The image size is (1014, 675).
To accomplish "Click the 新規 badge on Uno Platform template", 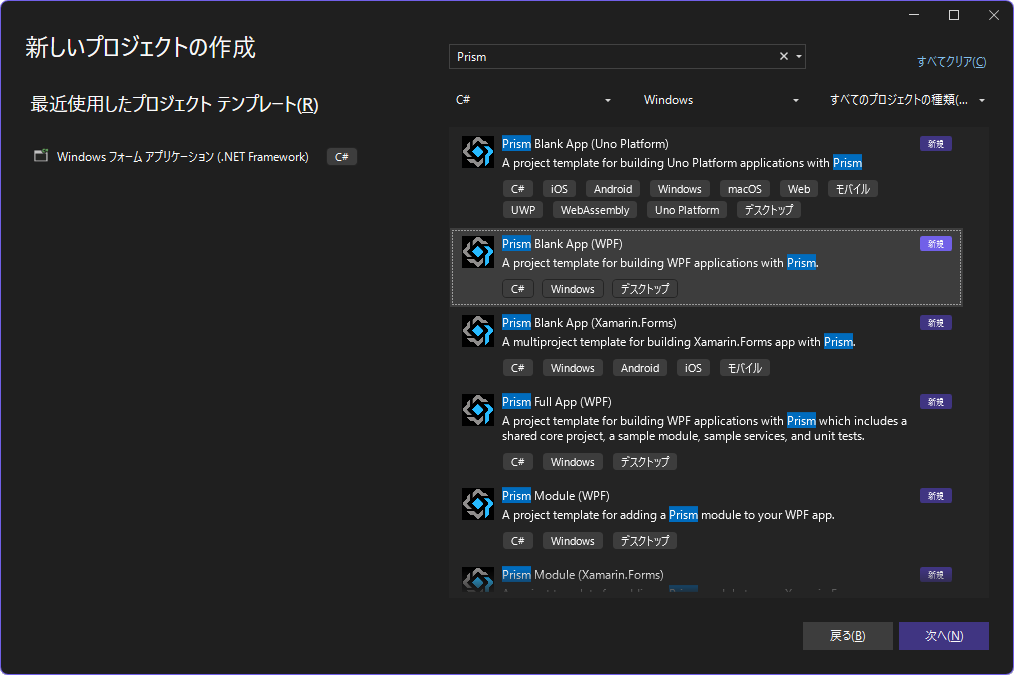I will click(936, 144).
